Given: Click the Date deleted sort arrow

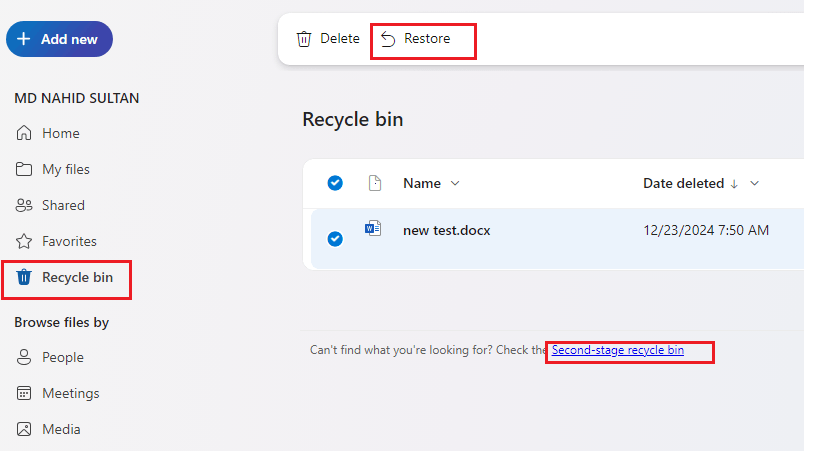Looking at the screenshot, I should [734, 184].
